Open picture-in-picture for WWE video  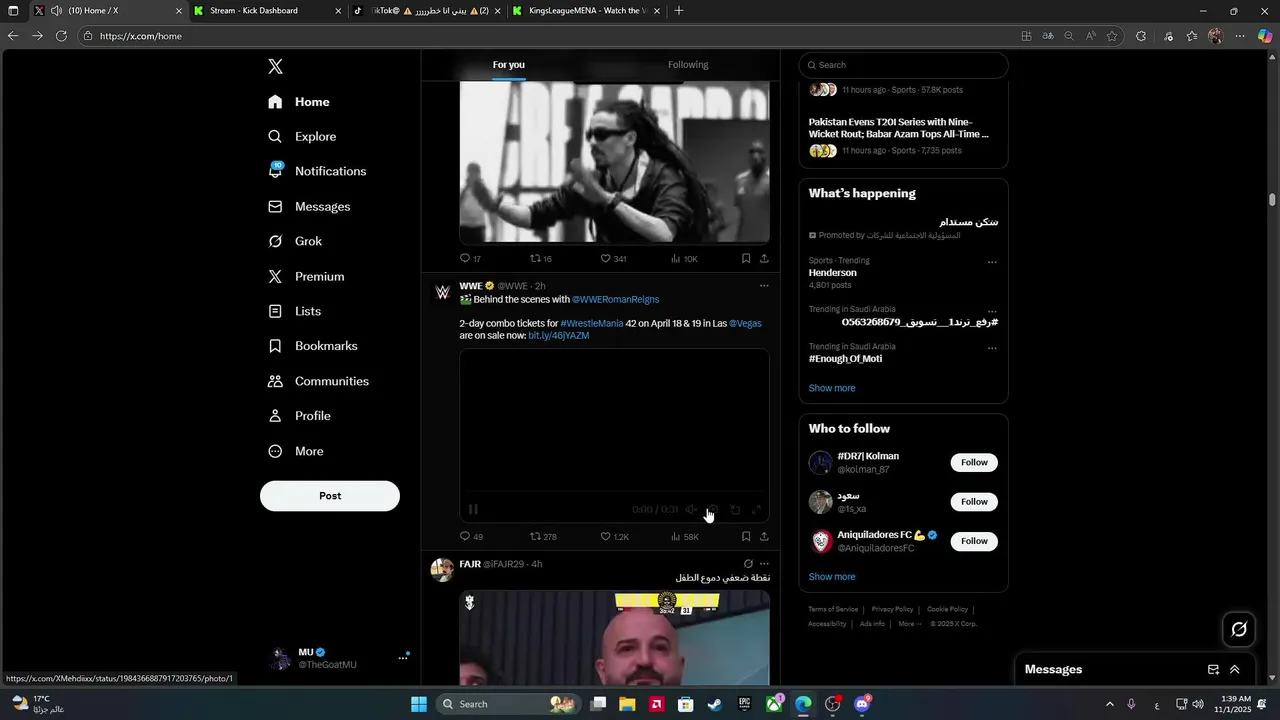pos(735,510)
